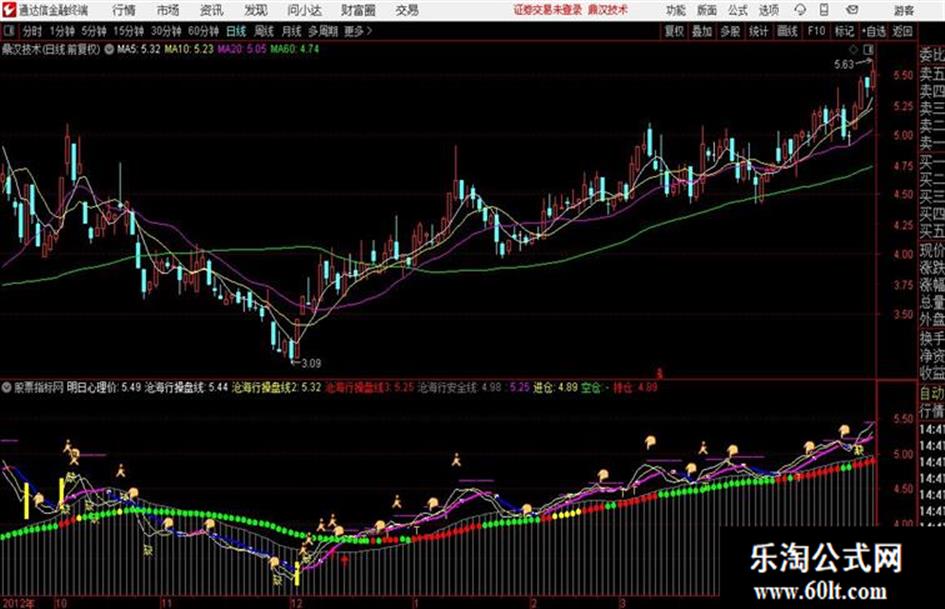Open the 功能 menu
Viewport: 945px width, 609px height.
point(676,10)
